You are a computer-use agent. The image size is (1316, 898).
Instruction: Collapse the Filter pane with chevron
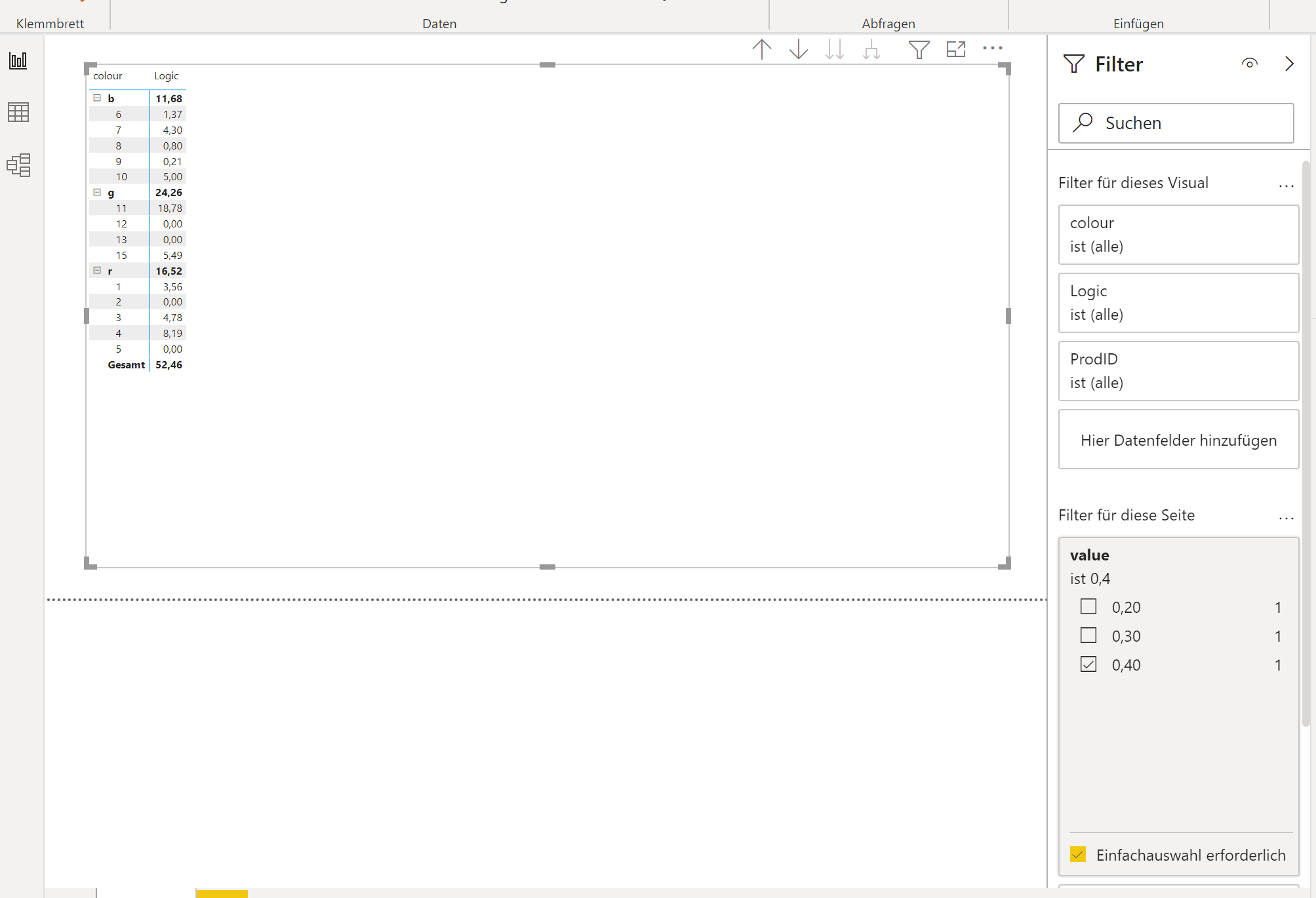1289,64
